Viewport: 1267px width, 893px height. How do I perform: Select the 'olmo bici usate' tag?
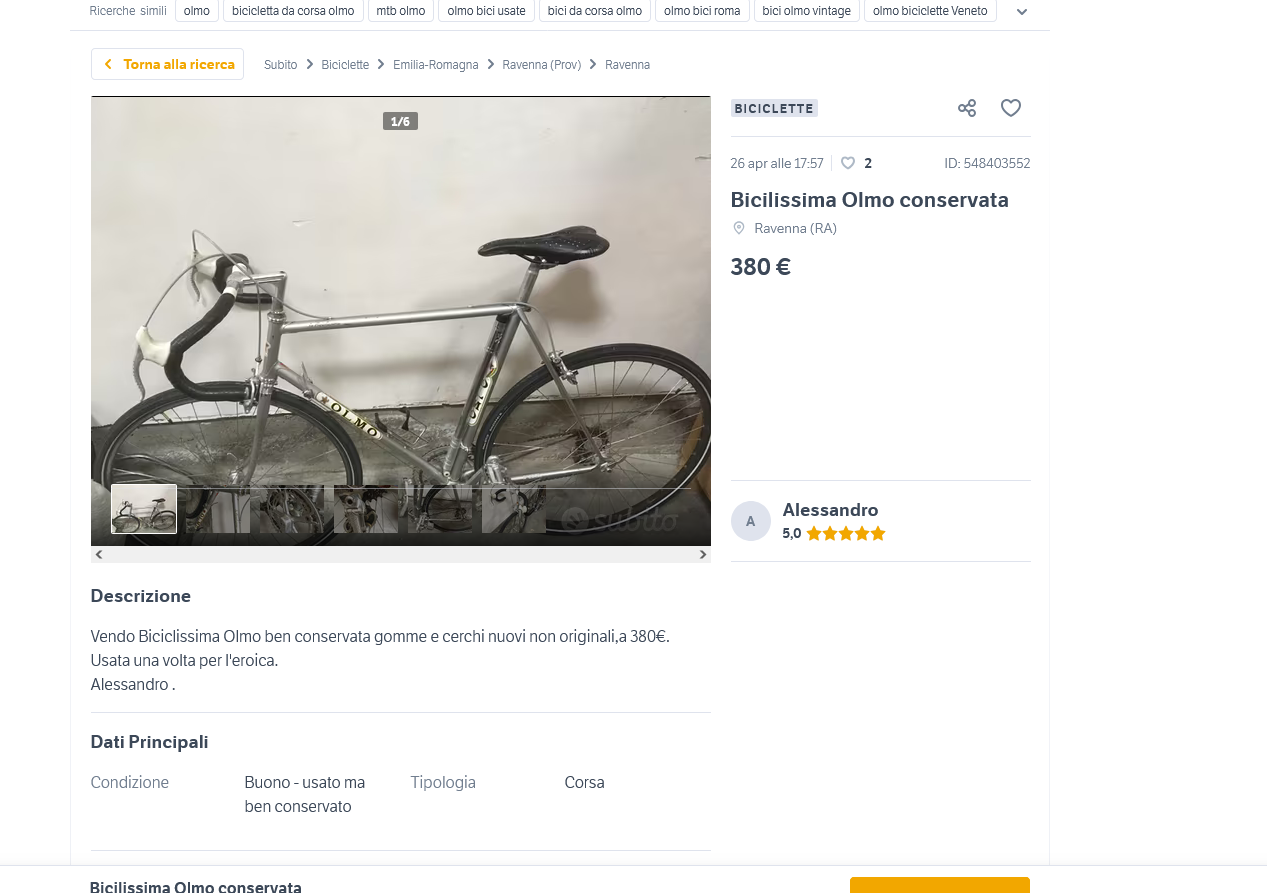(x=486, y=11)
